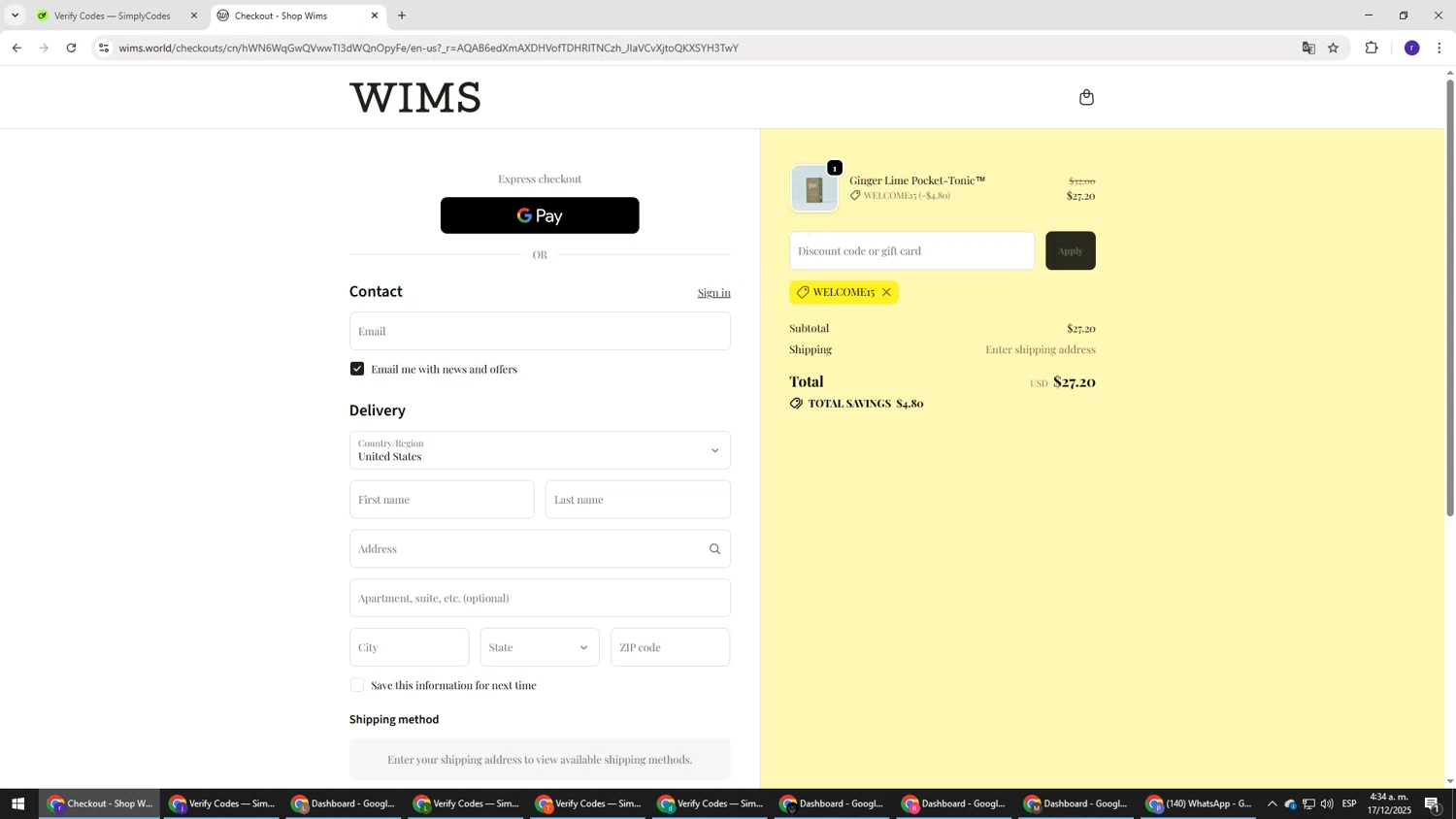Click the WIMS logo
Image resolution: width=1456 pixels, height=819 pixels.
(x=414, y=97)
